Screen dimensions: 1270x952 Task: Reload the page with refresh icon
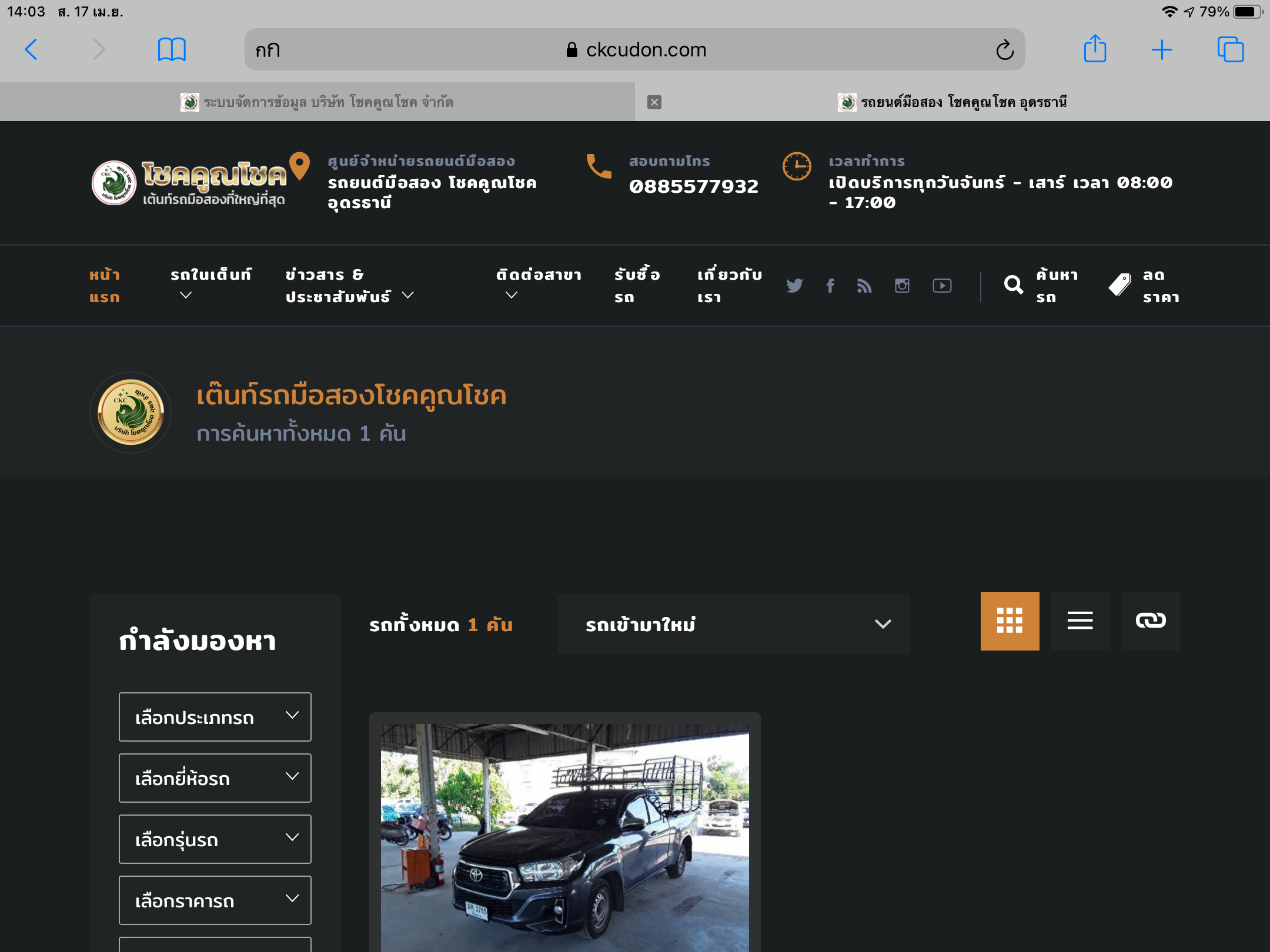click(1005, 50)
